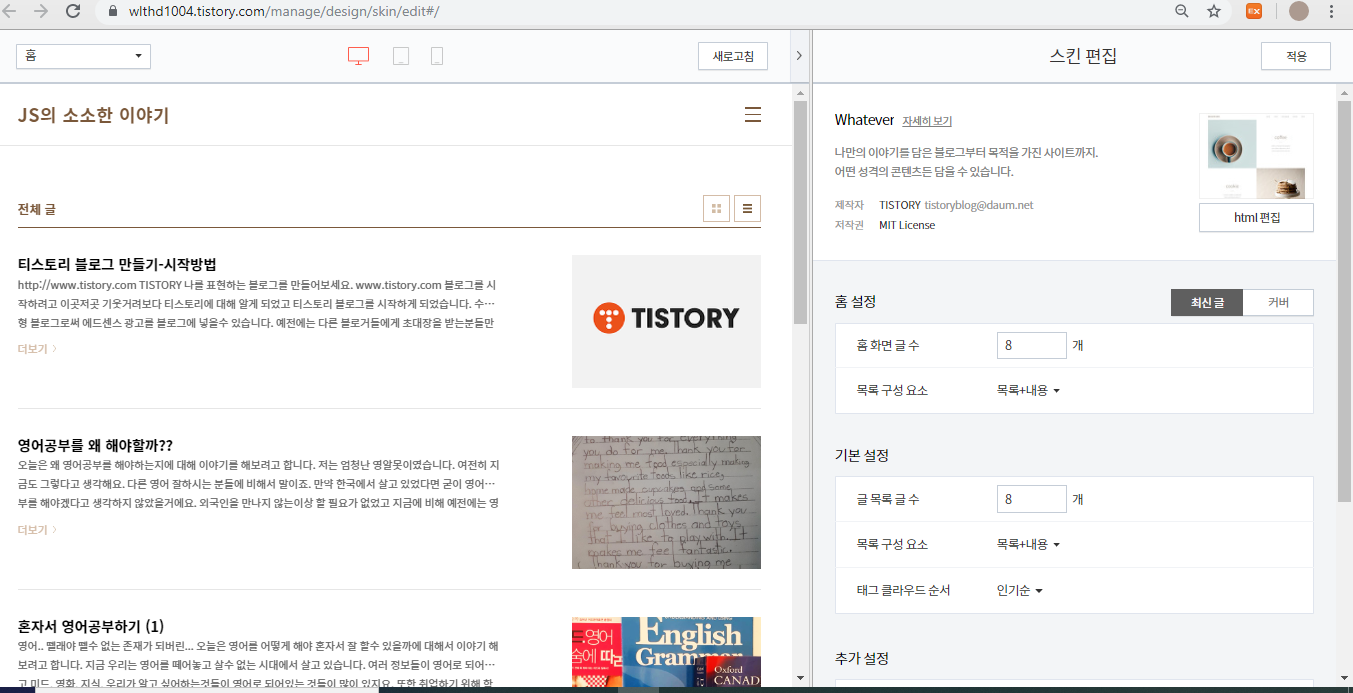Click the 글 목록 글 수 input field

pyautogui.click(x=1032, y=499)
